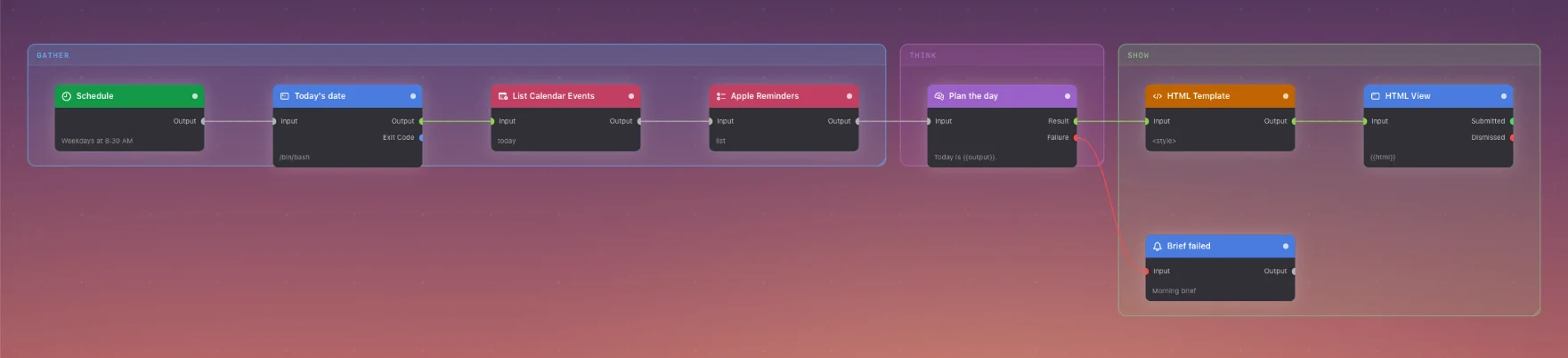Select the Schedule node title
This screenshot has height=358, width=1568.
(94, 96)
